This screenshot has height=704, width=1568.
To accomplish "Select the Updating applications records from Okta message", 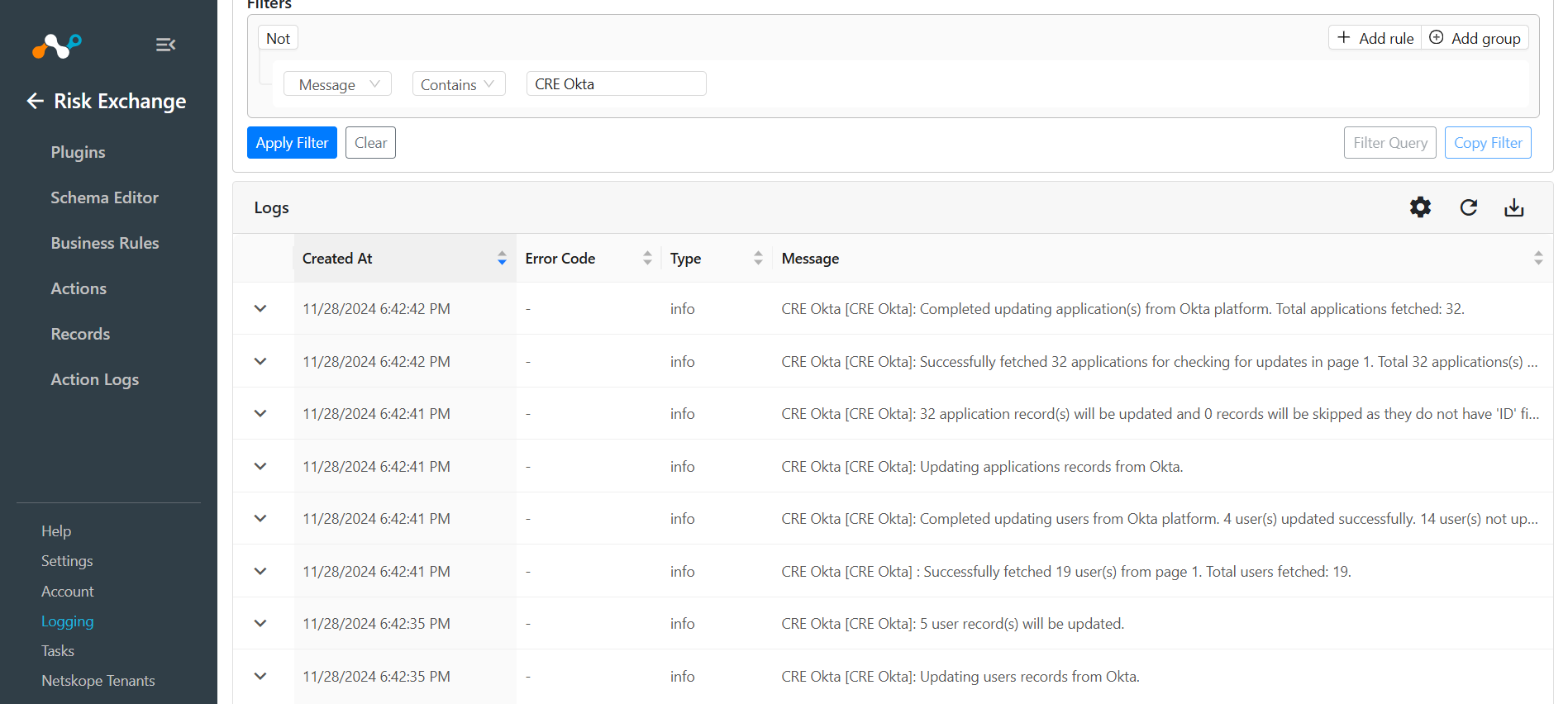I will (x=982, y=467).
